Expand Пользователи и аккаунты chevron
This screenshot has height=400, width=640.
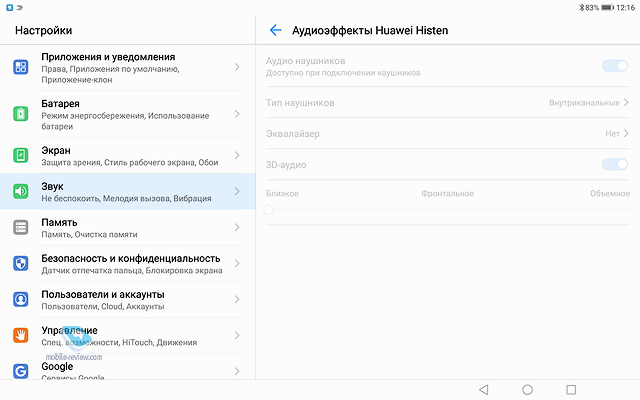pyautogui.click(x=237, y=299)
